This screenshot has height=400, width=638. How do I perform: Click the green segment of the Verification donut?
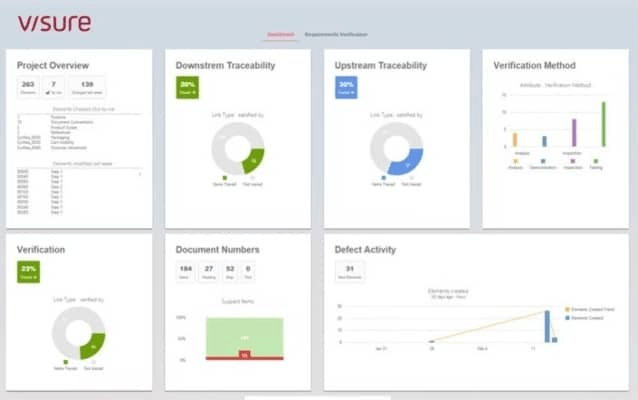[94, 346]
